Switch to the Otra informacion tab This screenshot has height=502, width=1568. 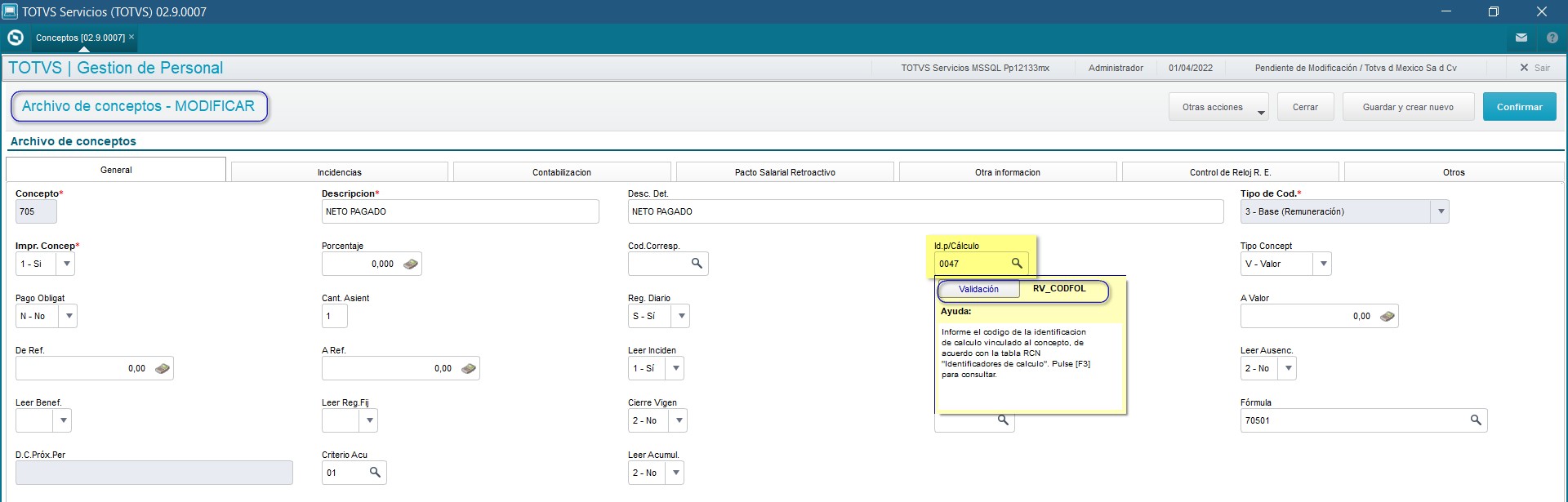(x=1008, y=172)
